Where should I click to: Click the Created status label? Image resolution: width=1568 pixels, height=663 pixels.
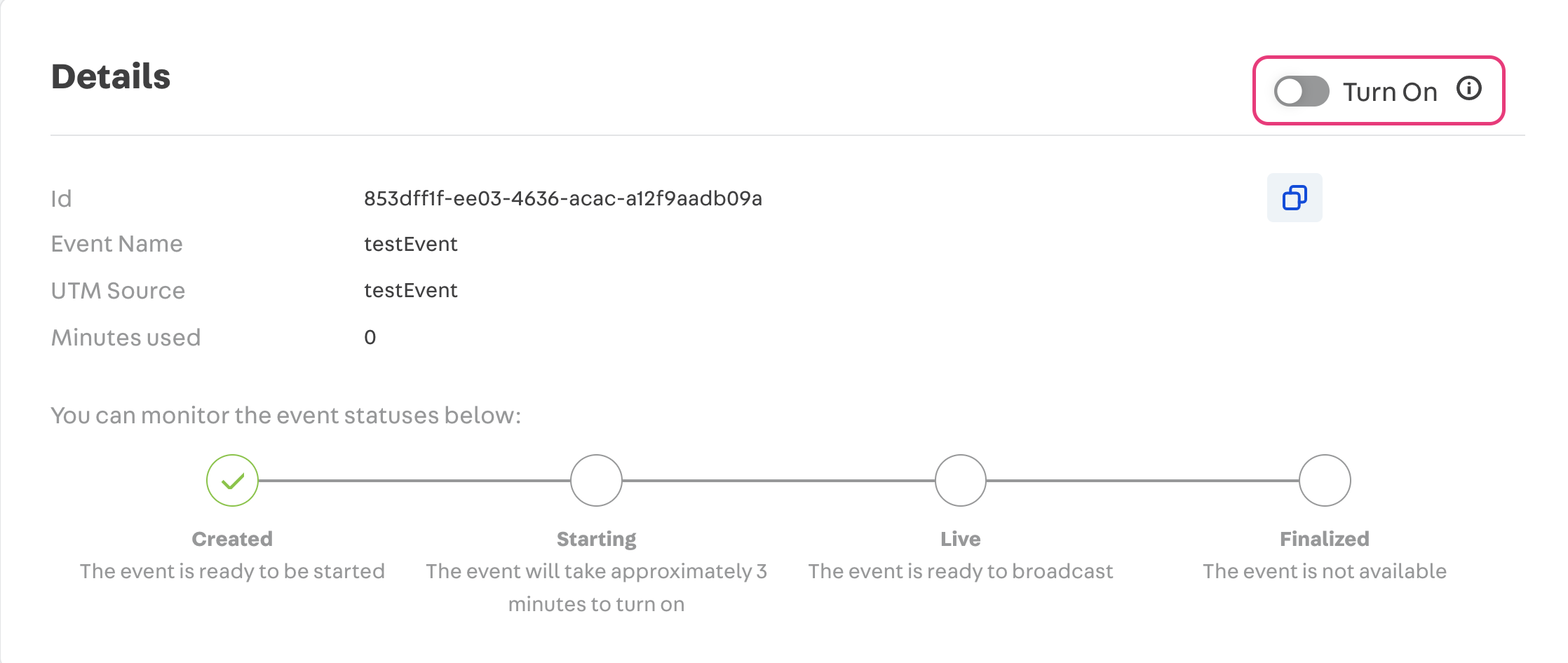pyautogui.click(x=232, y=539)
